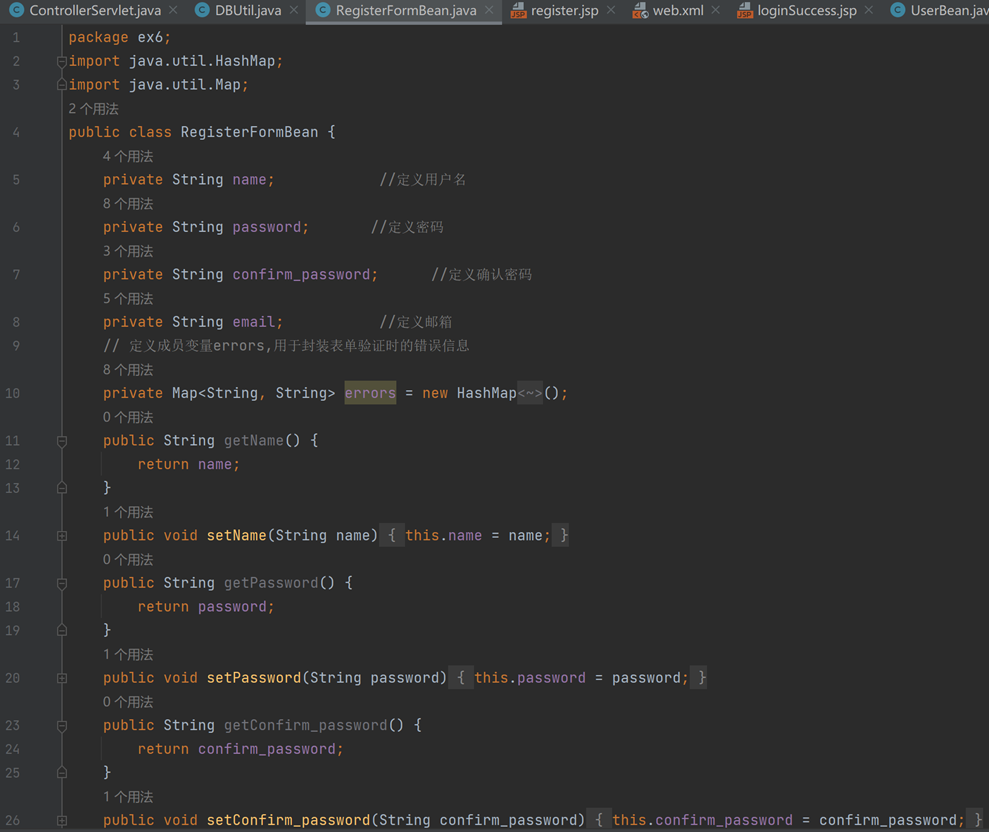
Task: Click the comment '//定义用户名'
Action: (423, 179)
